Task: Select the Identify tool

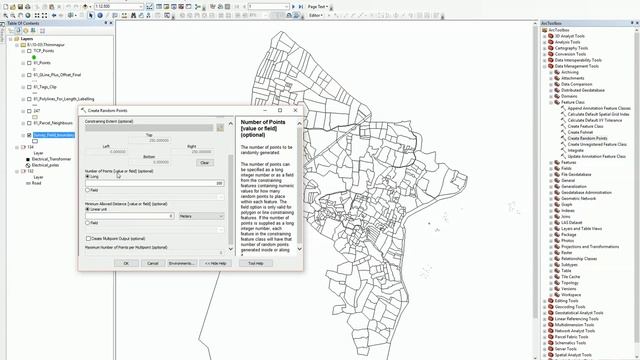Action: point(100,16)
